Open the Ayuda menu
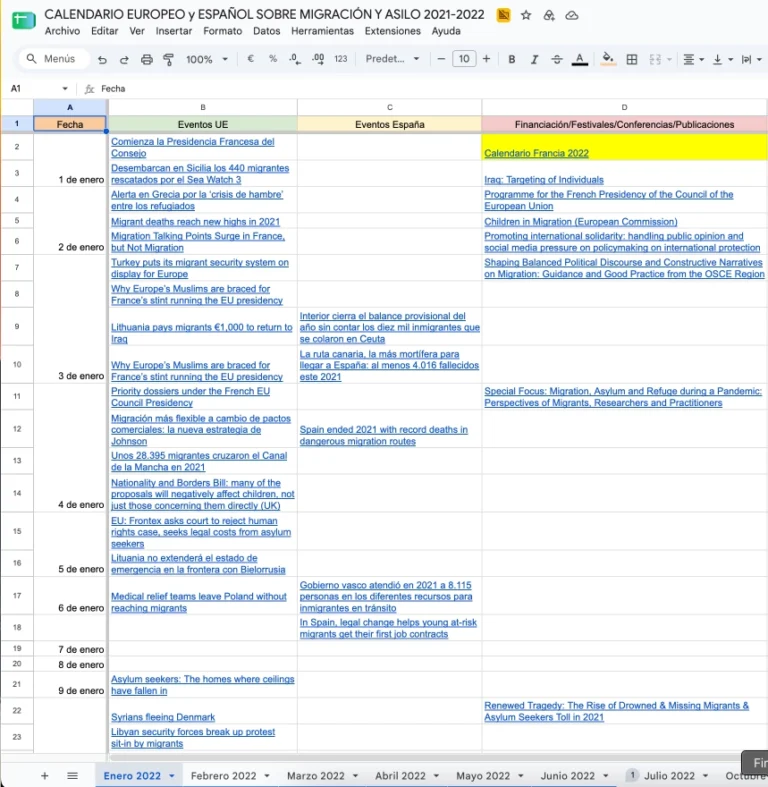The width and height of the screenshot is (768, 787). click(x=446, y=31)
